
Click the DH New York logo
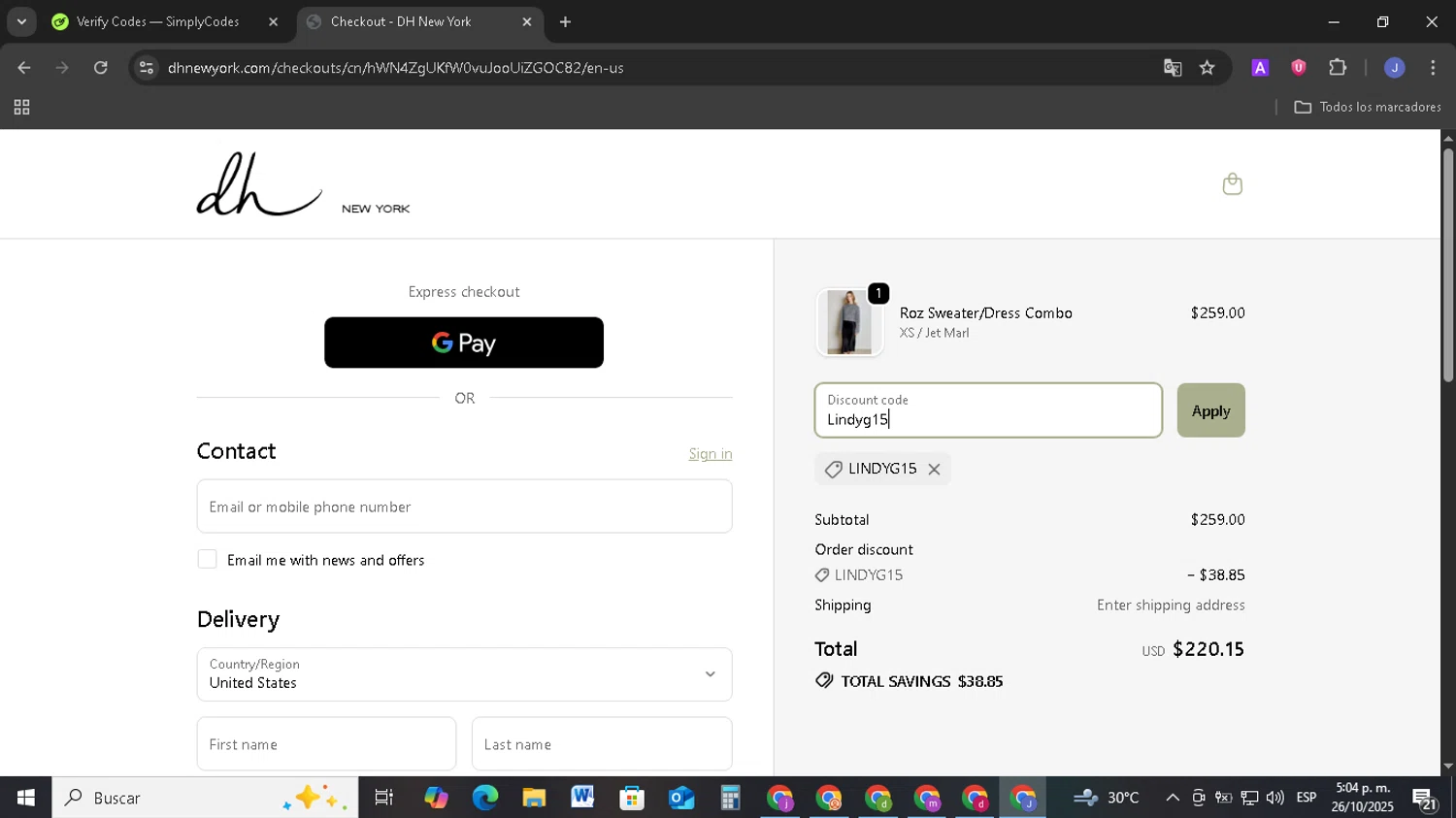(x=303, y=184)
